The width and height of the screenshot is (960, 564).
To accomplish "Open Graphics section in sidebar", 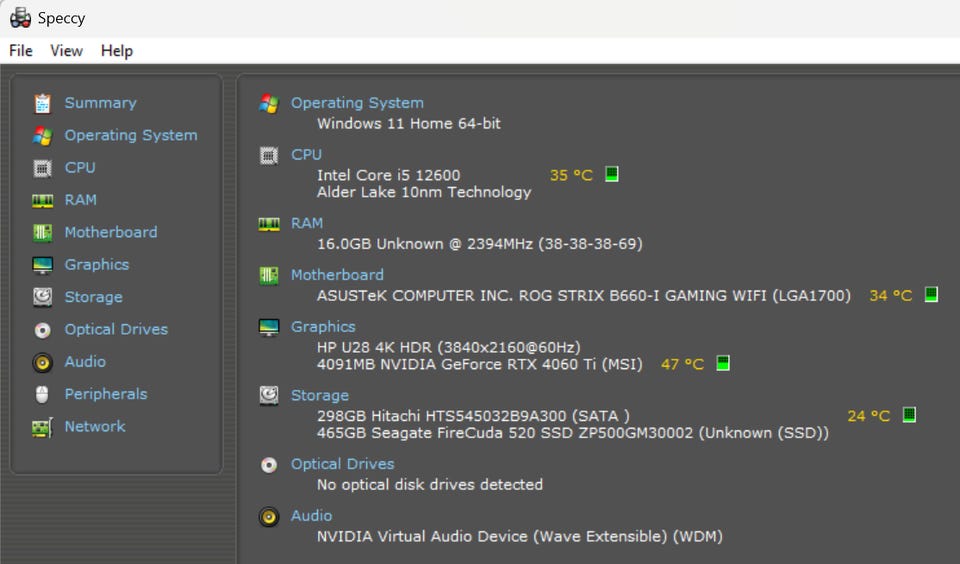I will click(x=97, y=265).
